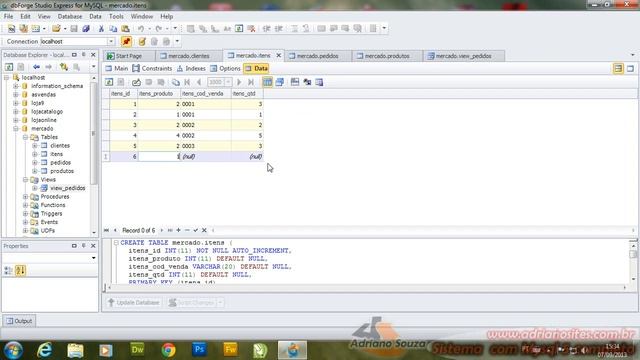Viewport: 640px width, 360px height.
Task: Click the itens_cod_venda cell in row 6
Action: click(x=206, y=156)
